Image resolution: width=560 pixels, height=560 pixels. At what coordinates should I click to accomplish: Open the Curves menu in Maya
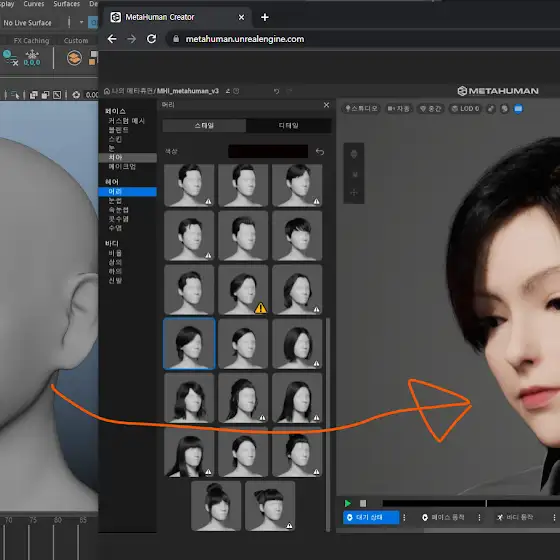click(34, 4)
